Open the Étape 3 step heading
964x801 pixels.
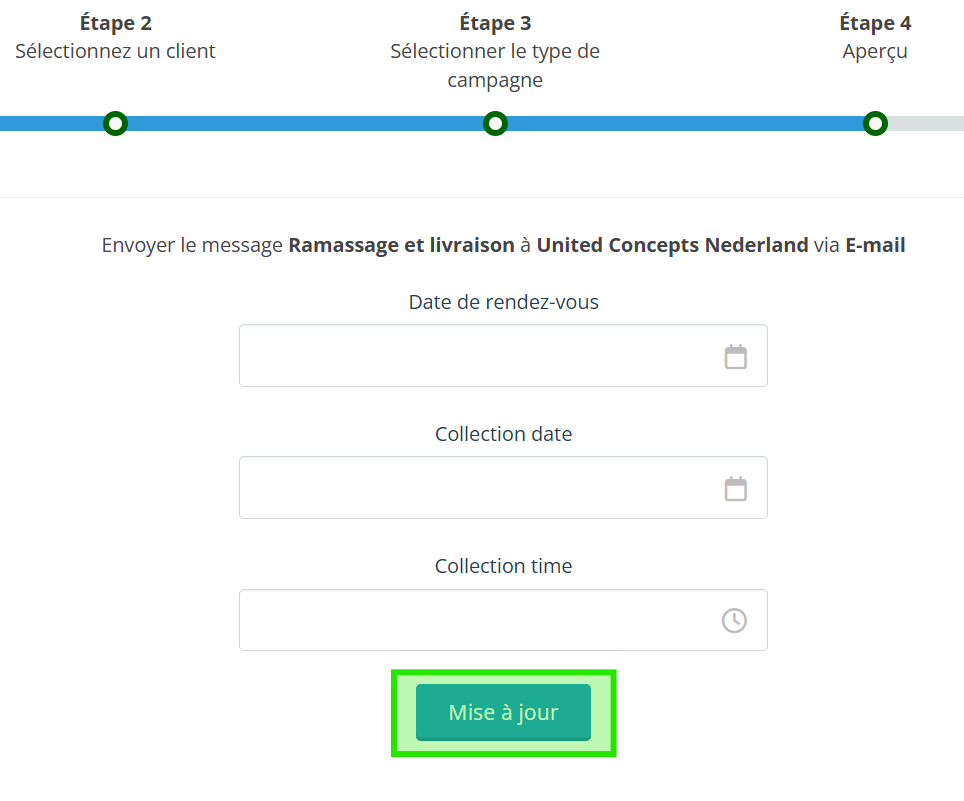pyautogui.click(x=495, y=23)
